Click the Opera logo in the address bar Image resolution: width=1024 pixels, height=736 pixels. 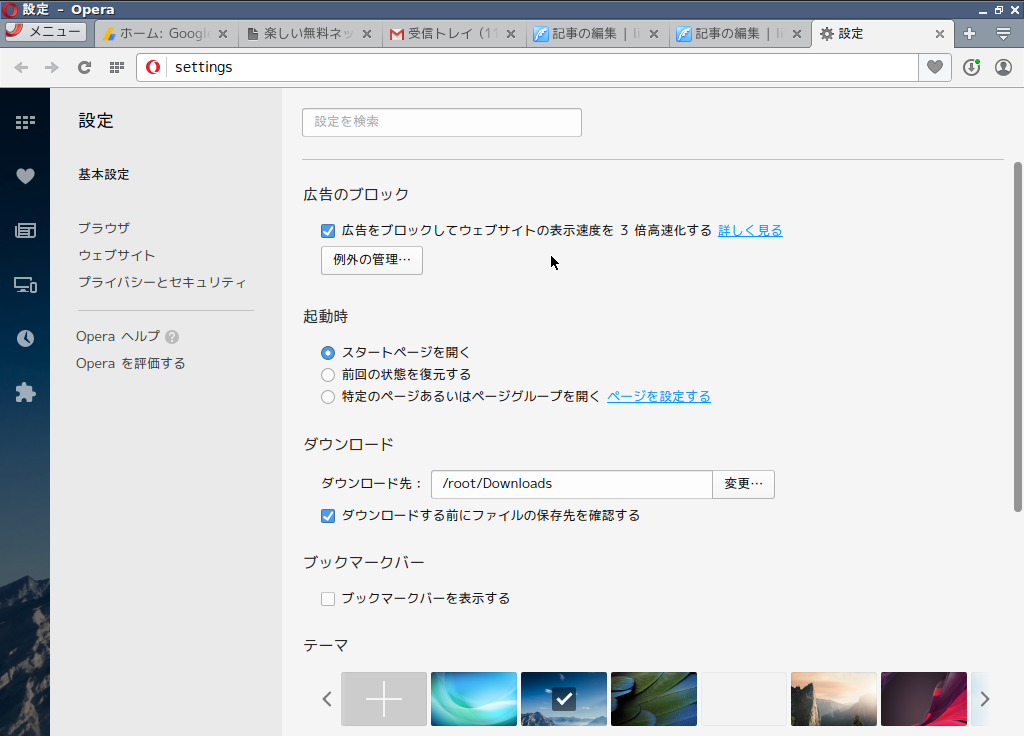[x=153, y=67]
